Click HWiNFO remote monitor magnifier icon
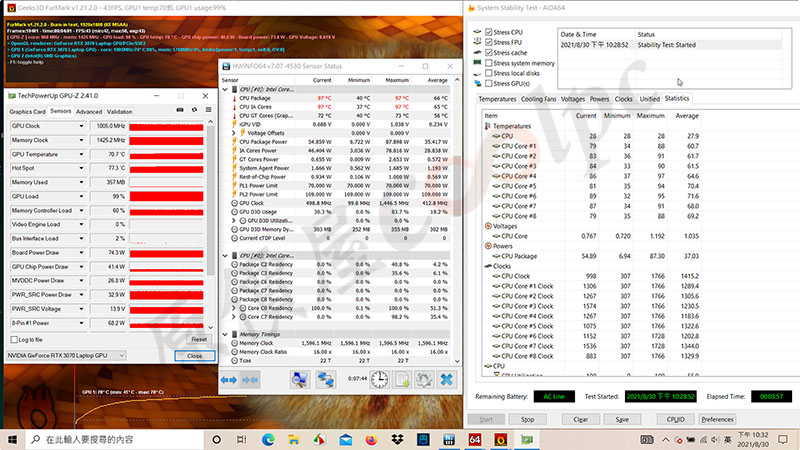800x450 pixels. 299,380
